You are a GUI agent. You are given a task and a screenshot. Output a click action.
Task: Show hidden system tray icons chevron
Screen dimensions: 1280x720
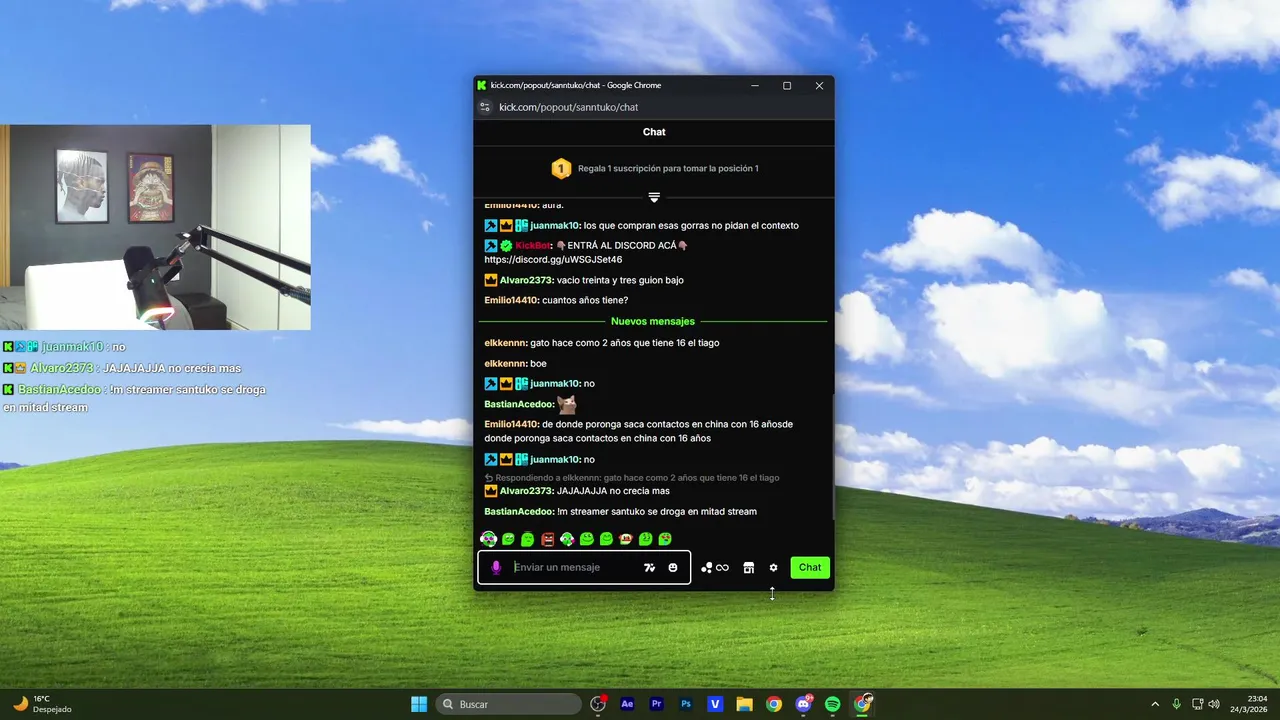coord(1155,704)
